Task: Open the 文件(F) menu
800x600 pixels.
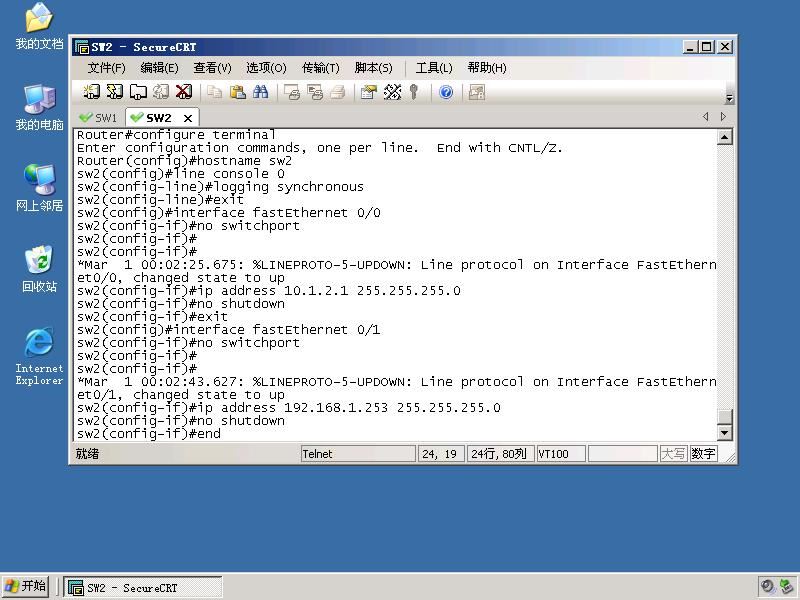Action: click(x=106, y=68)
